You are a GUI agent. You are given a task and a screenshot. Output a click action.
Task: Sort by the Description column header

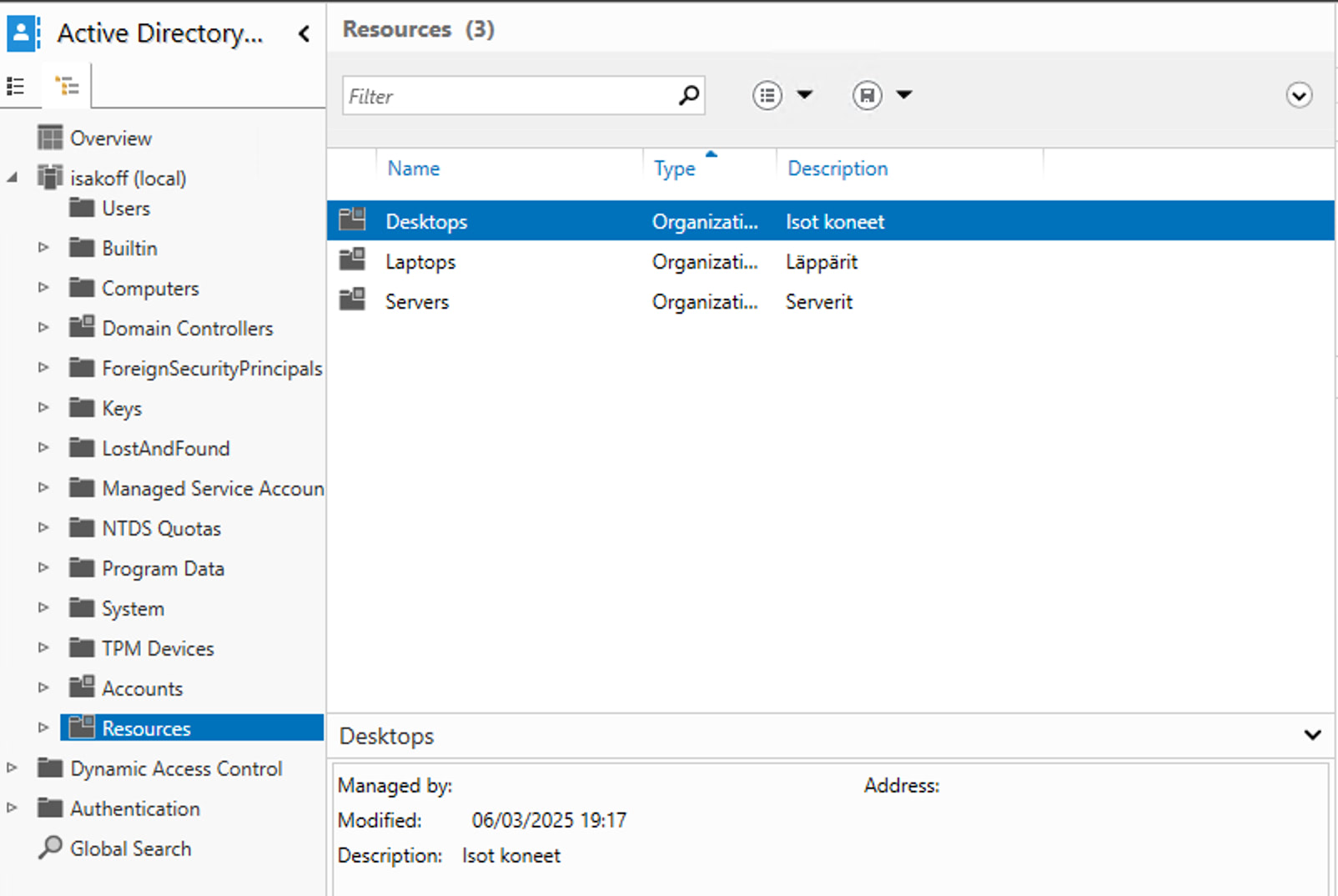tap(838, 169)
